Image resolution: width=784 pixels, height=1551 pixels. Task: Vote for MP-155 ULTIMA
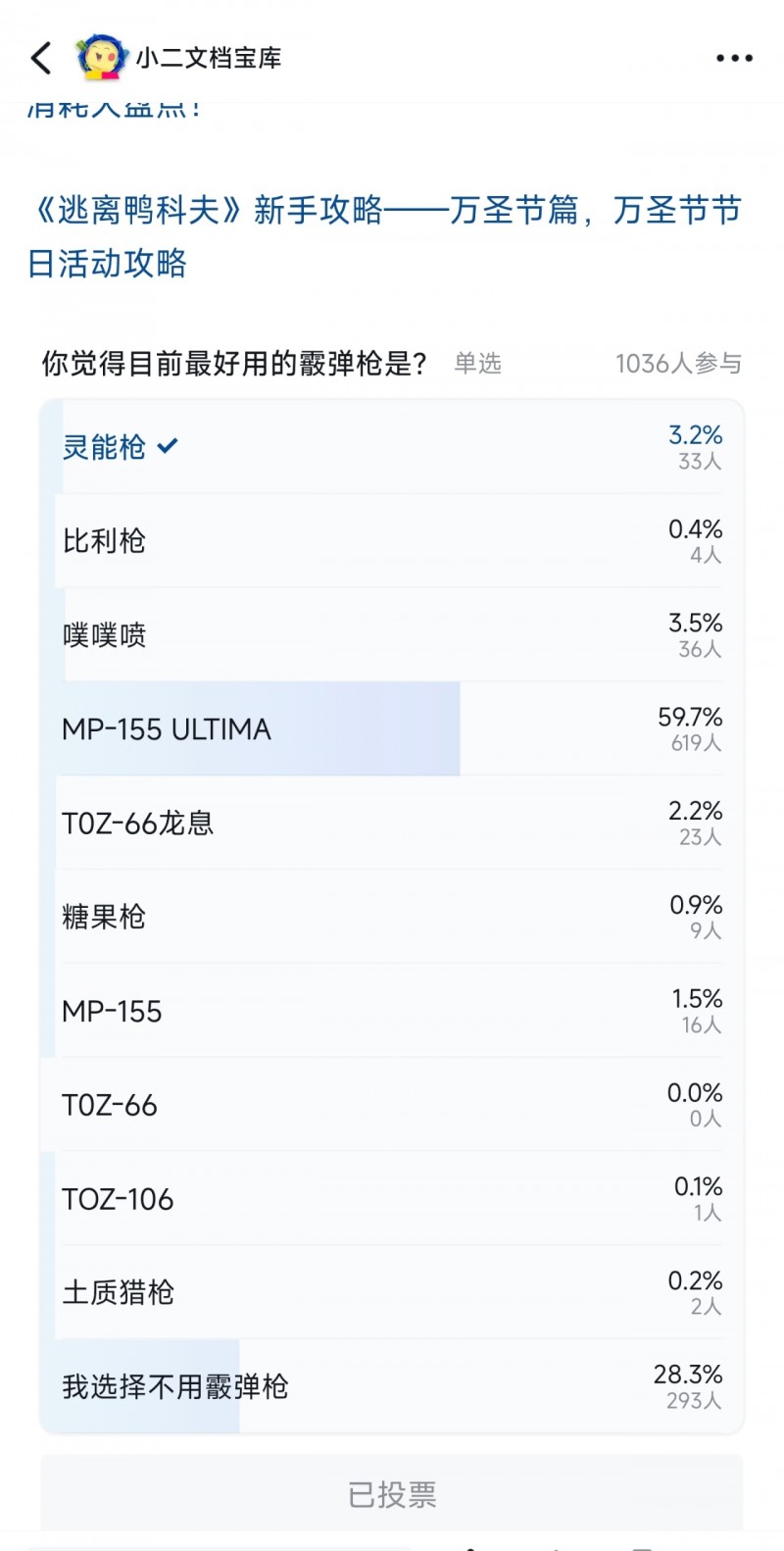392,729
